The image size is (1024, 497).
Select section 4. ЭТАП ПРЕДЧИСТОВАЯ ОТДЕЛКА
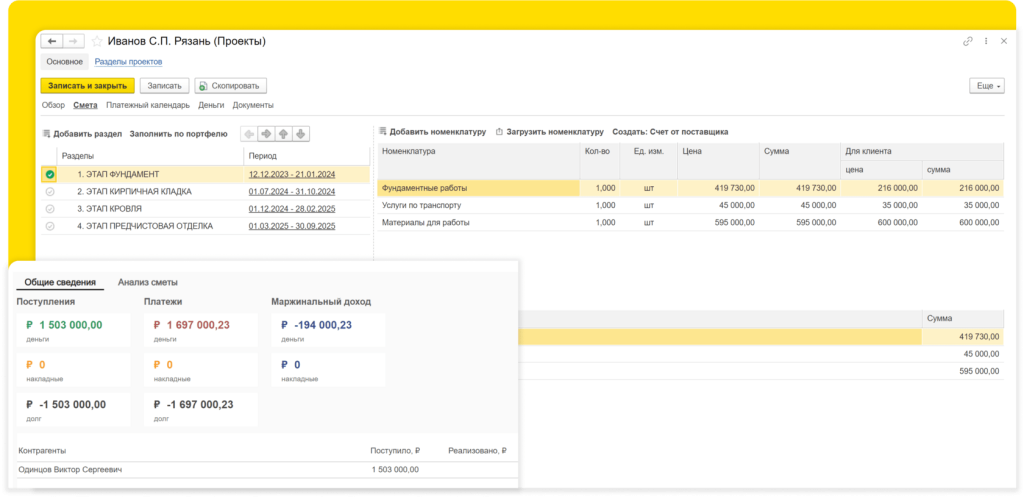click(x=145, y=227)
